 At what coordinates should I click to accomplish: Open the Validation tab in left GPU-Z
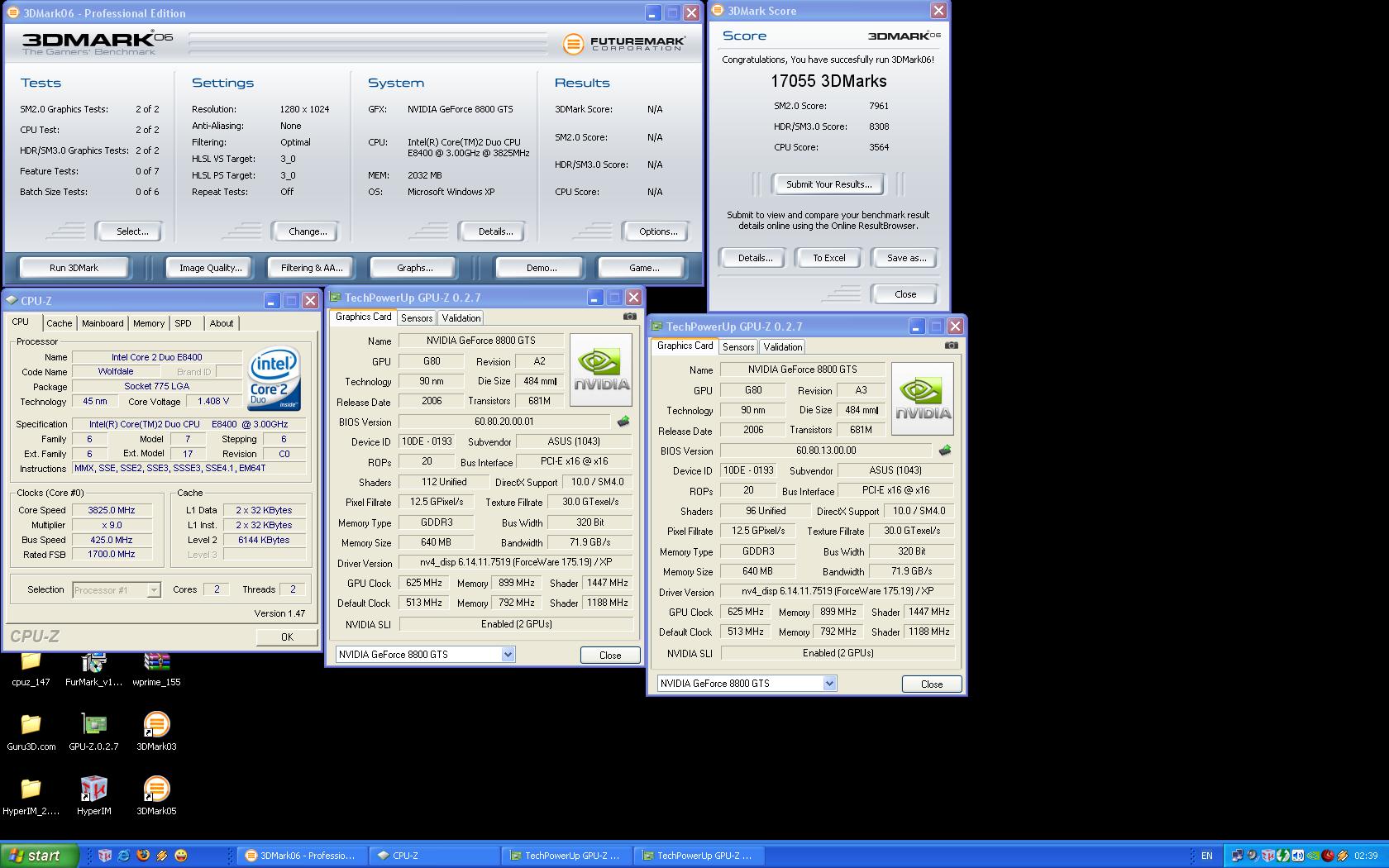(x=461, y=317)
